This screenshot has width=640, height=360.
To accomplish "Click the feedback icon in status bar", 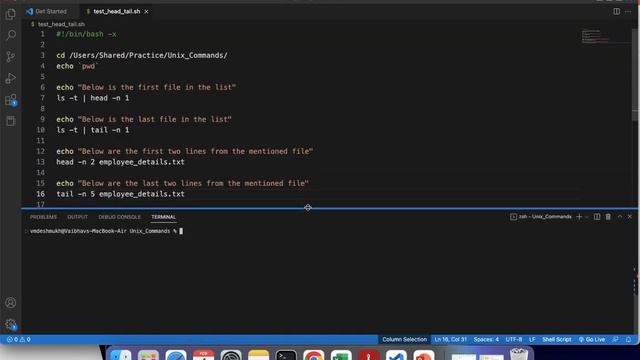I will point(616,340).
